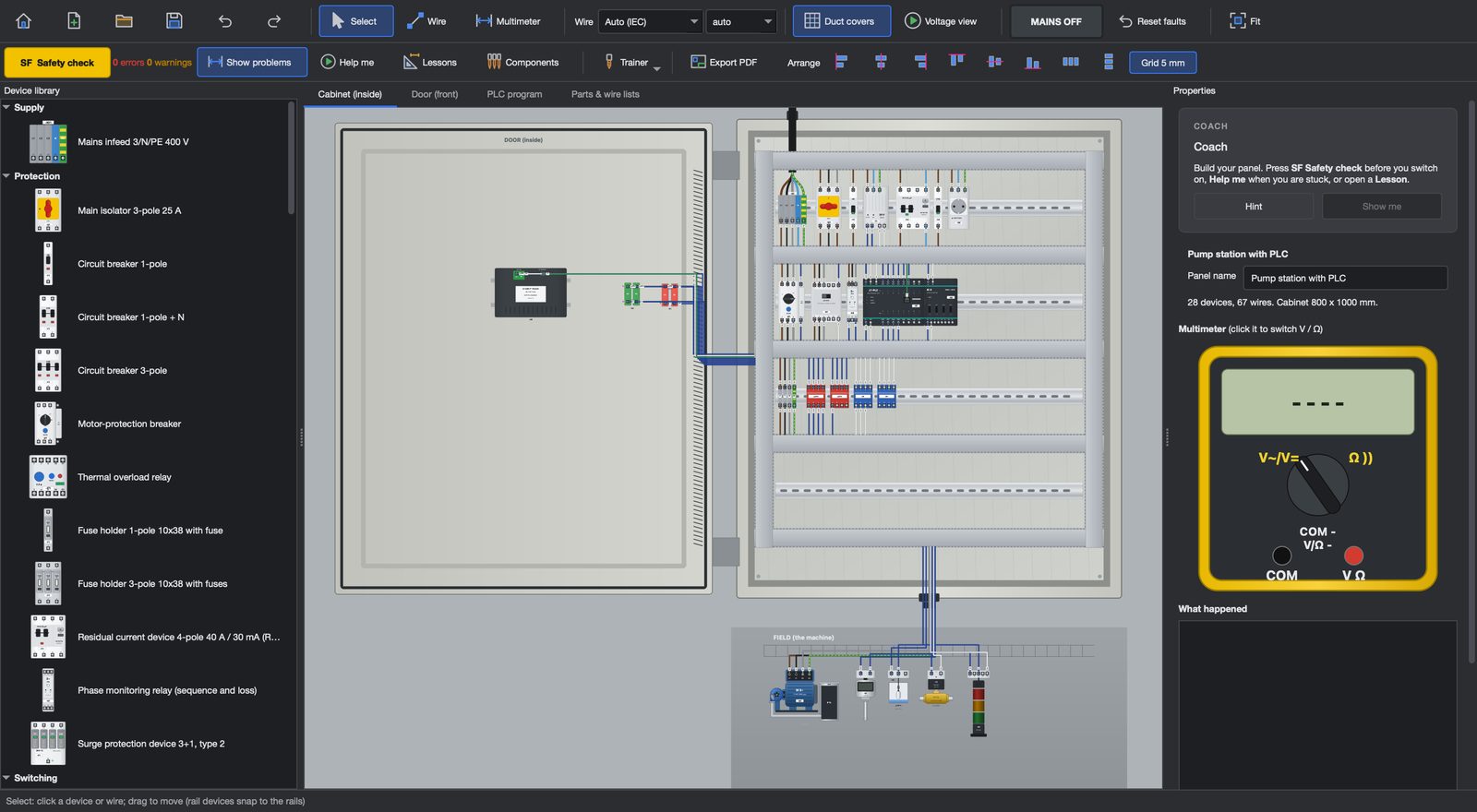Click the Fit view icon
The image size is (1477, 812).
tap(1244, 21)
